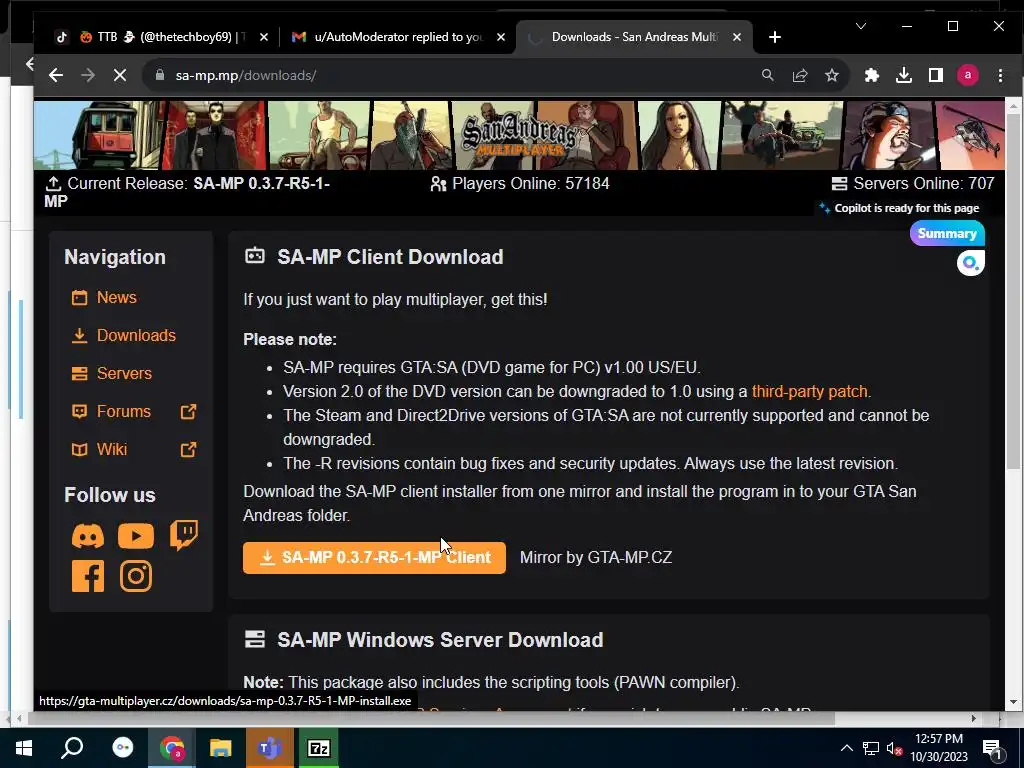Open the Instagram social icon
This screenshot has width=1024, height=768.
[136, 576]
